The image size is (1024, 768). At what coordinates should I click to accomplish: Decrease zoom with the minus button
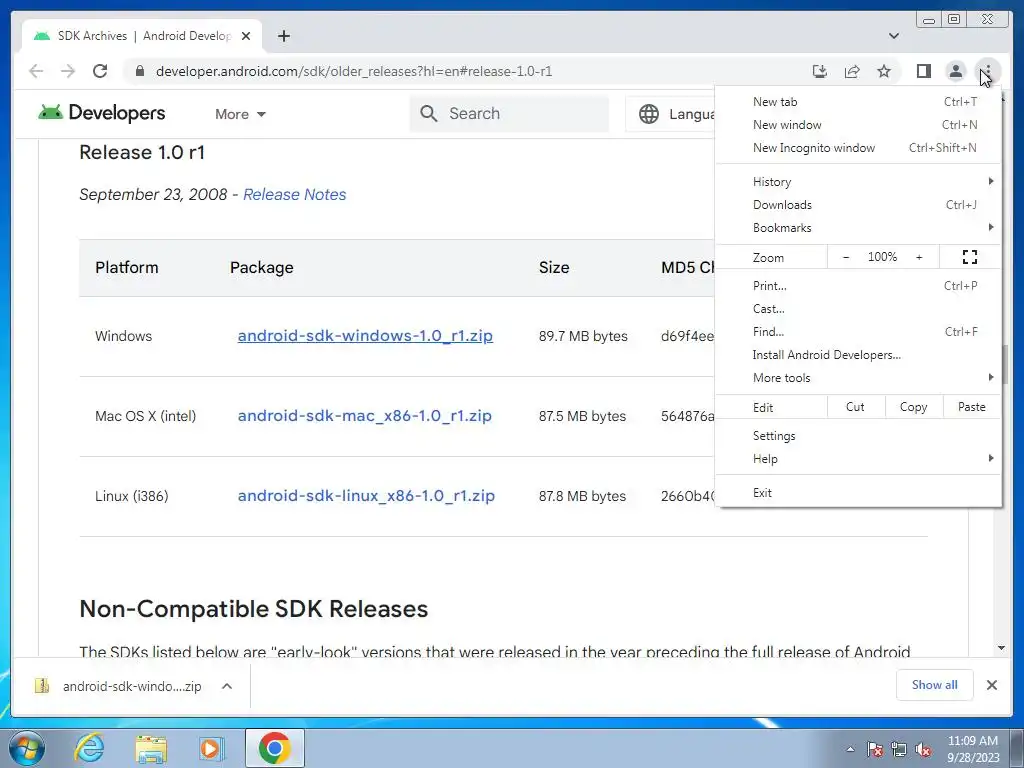[846, 257]
